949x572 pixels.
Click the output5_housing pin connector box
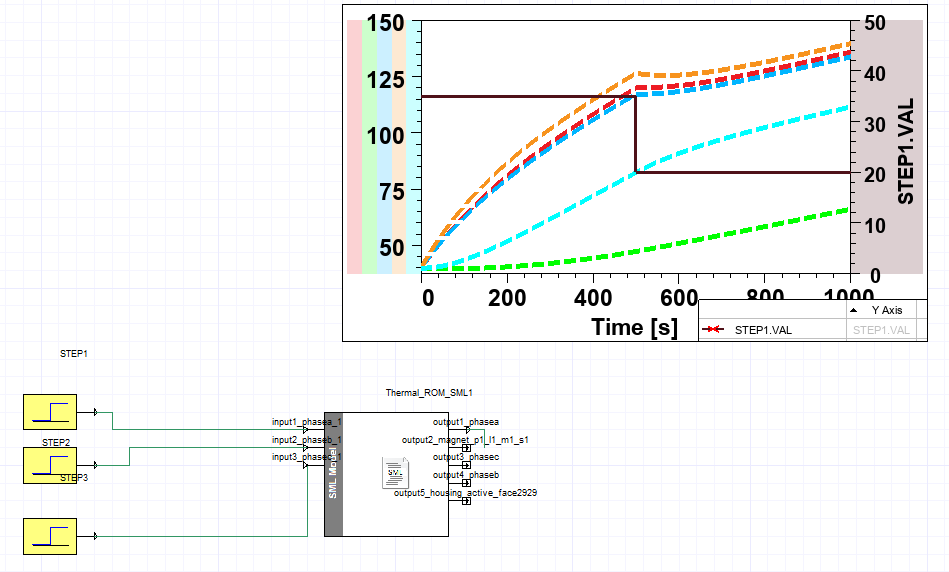(466, 501)
